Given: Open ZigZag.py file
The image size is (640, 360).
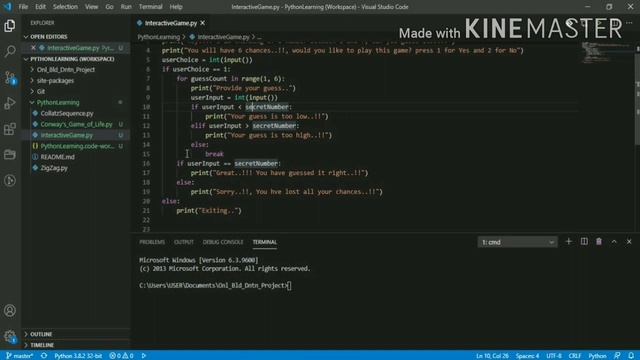Looking at the screenshot, I should tap(54, 168).
